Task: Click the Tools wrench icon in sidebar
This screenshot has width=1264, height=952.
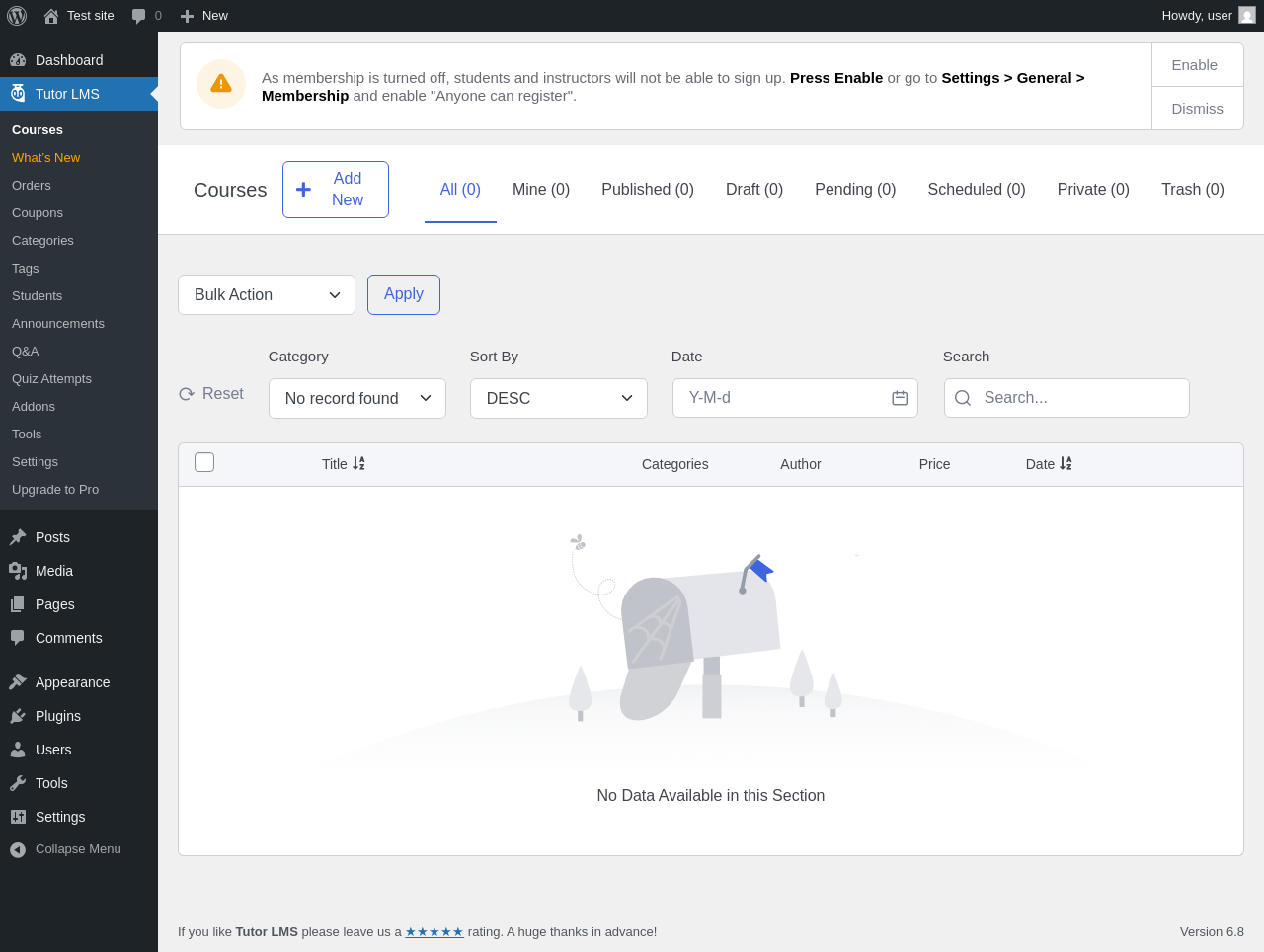Action: pyautogui.click(x=18, y=783)
